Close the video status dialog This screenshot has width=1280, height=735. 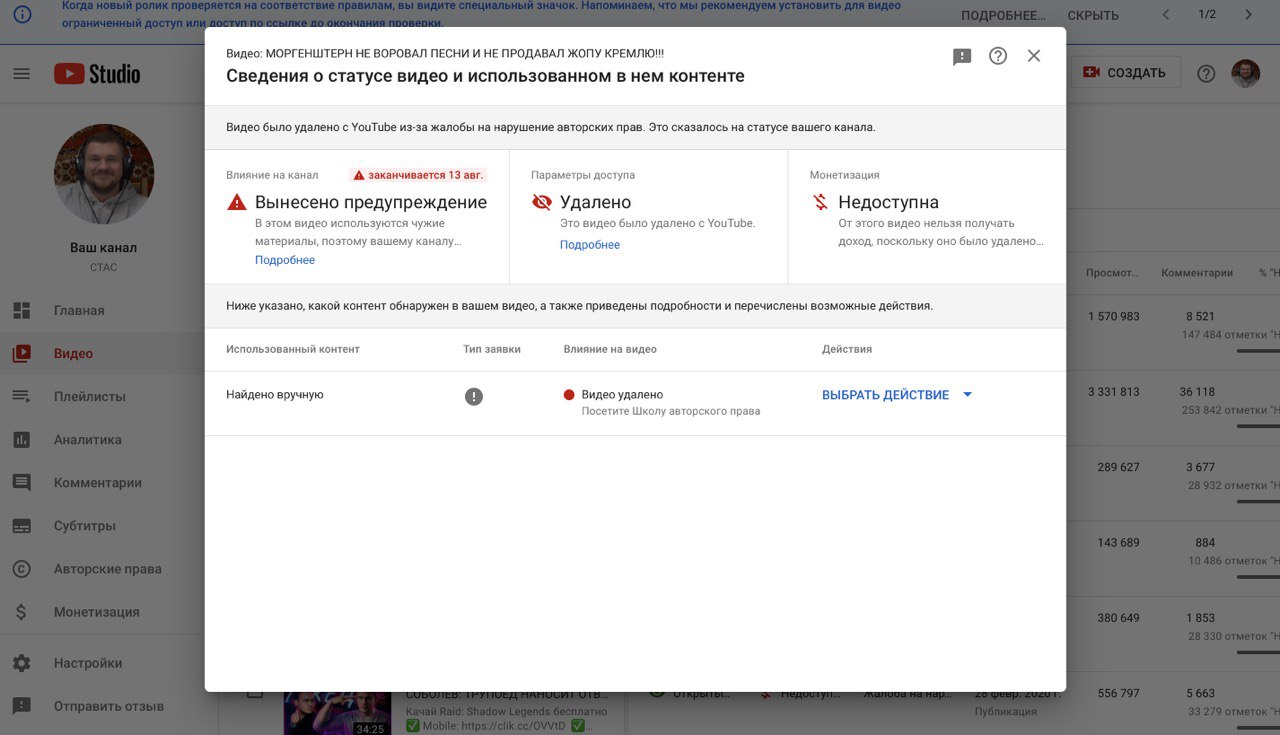click(x=1034, y=56)
